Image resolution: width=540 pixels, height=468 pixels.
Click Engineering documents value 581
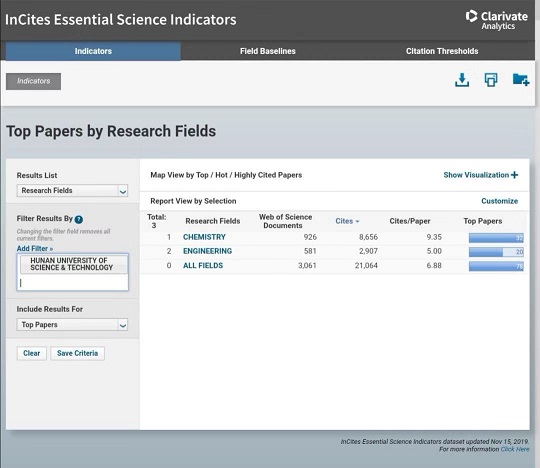(310, 251)
